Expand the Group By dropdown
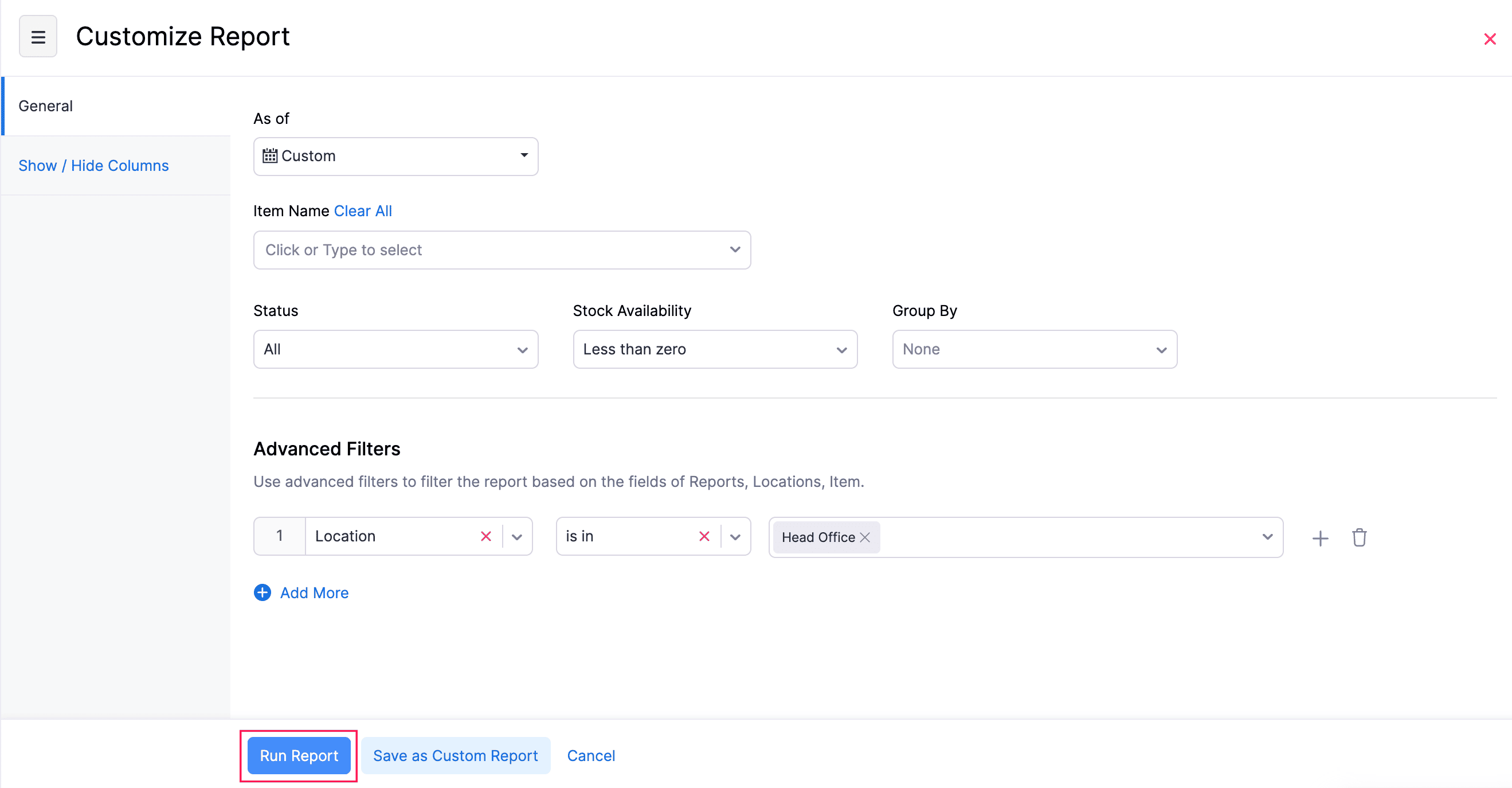Screen dimensions: 1512x788 pyautogui.click(x=1034, y=349)
